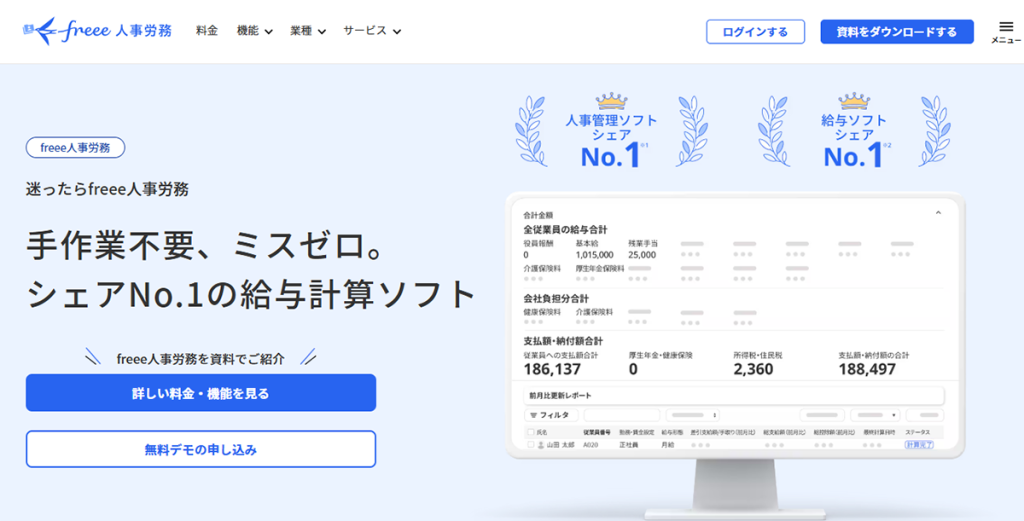Click the 給与ソフト シェア No.1 laurel badge
Image resolution: width=1024 pixels, height=521 pixels.
pos(853,131)
